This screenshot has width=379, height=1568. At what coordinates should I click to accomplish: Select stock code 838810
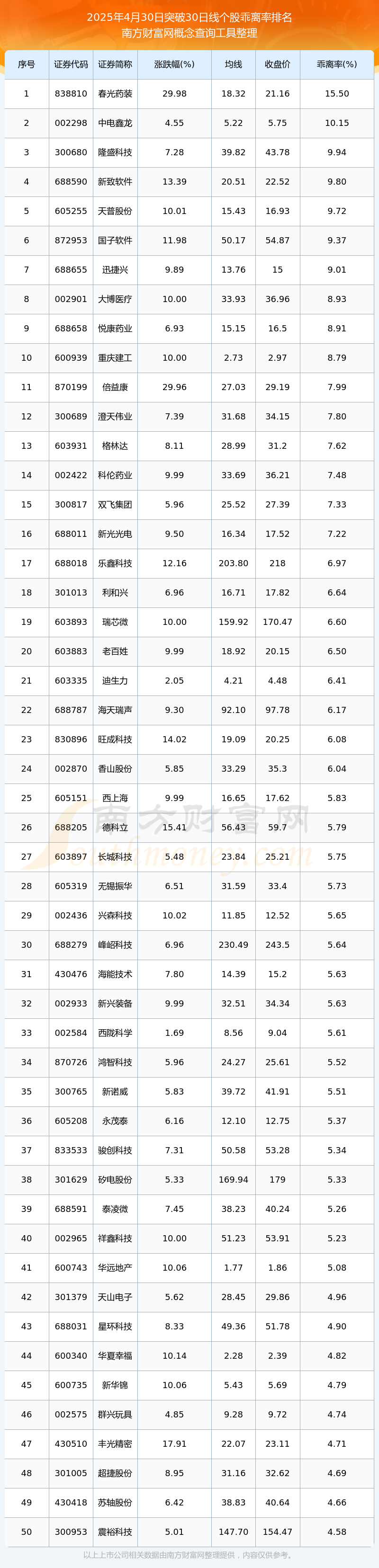point(71,94)
